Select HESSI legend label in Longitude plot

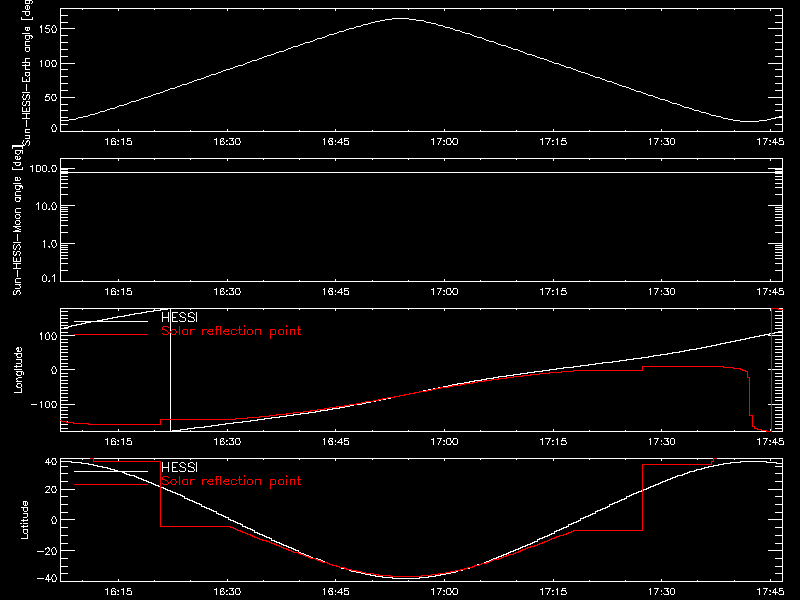click(179, 317)
